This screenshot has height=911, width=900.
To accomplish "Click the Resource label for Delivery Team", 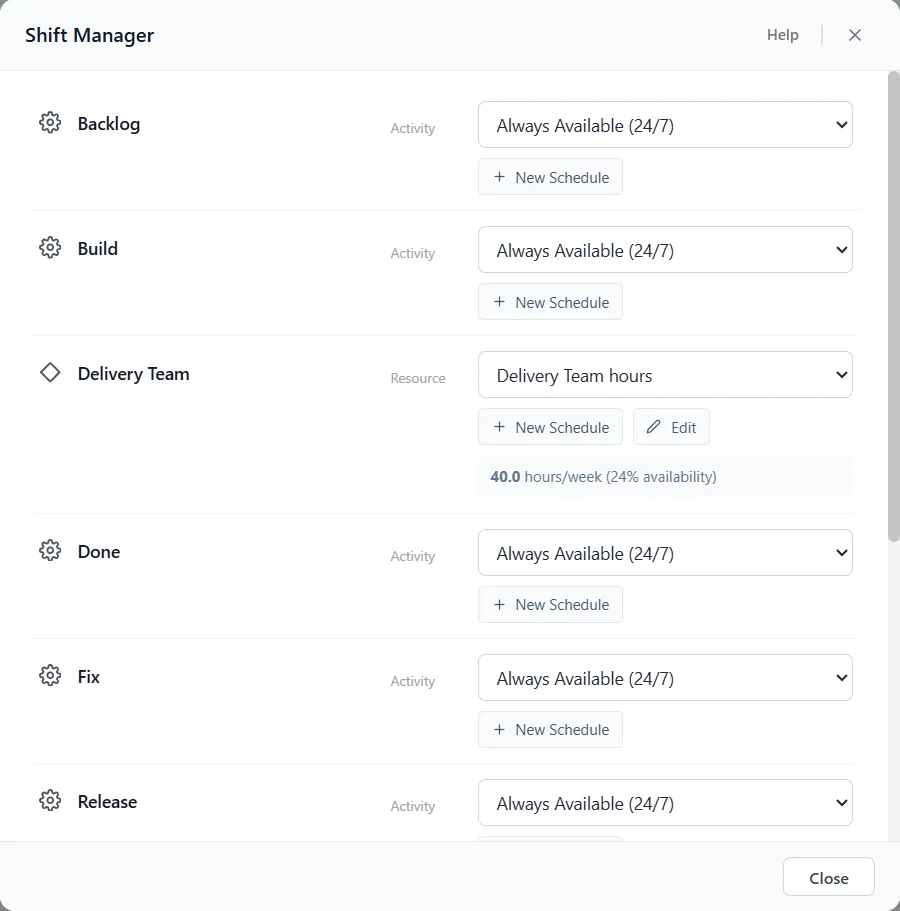I will point(418,378).
